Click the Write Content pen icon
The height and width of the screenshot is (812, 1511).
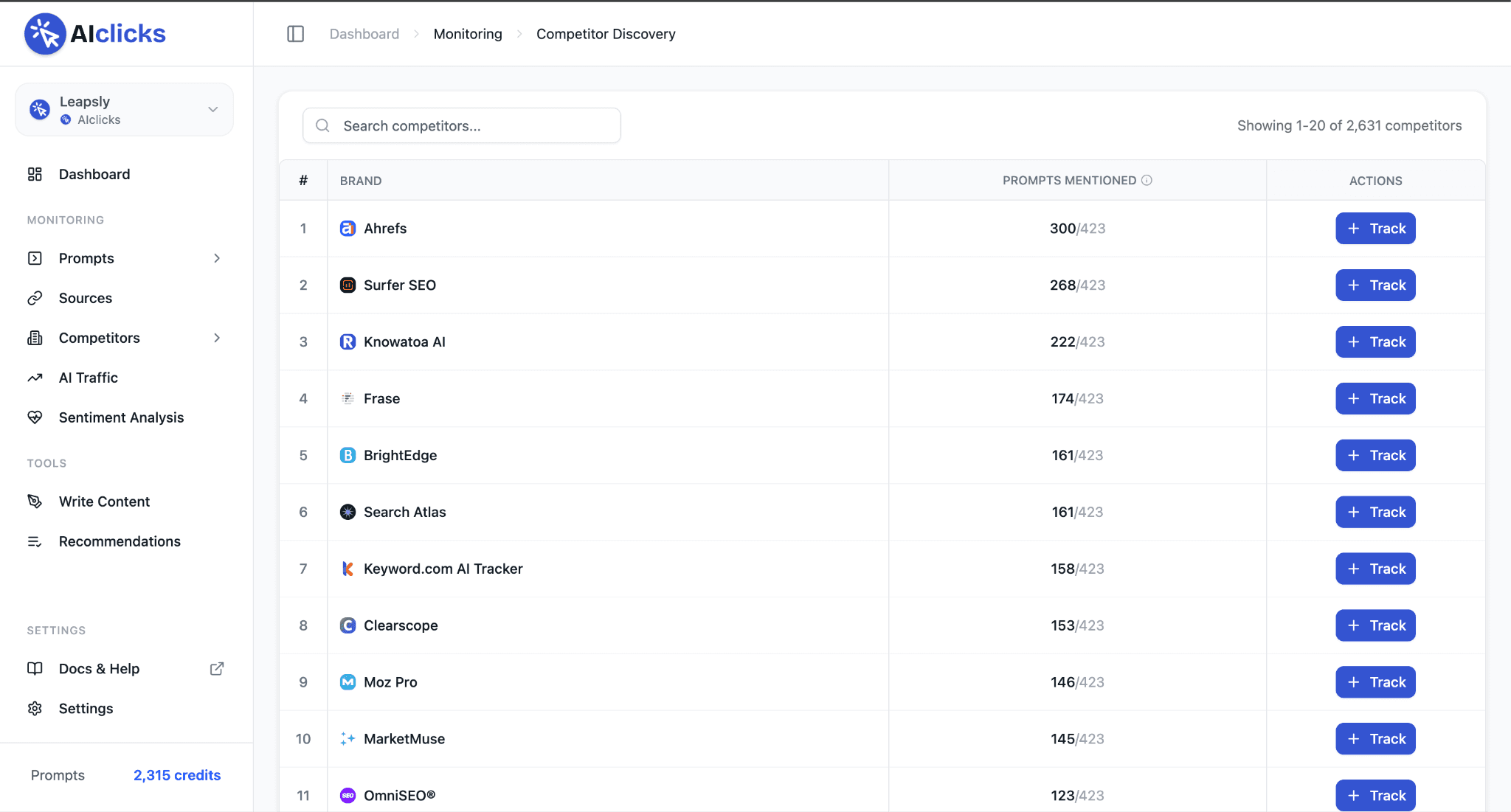[35, 502]
